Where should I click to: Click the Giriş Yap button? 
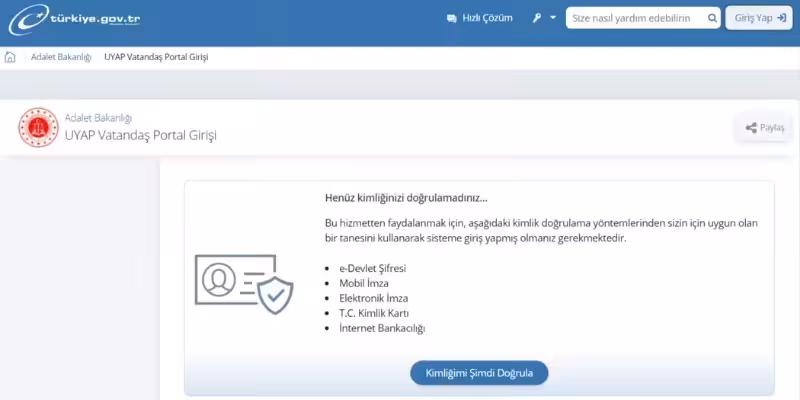coord(759,18)
